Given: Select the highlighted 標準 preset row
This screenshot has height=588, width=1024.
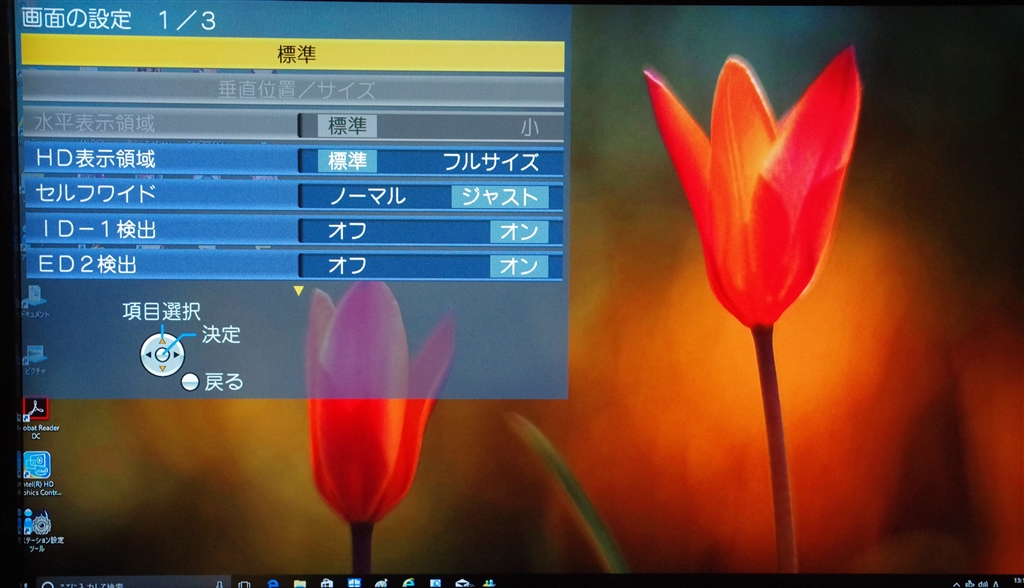Looking at the screenshot, I should (293, 54).
